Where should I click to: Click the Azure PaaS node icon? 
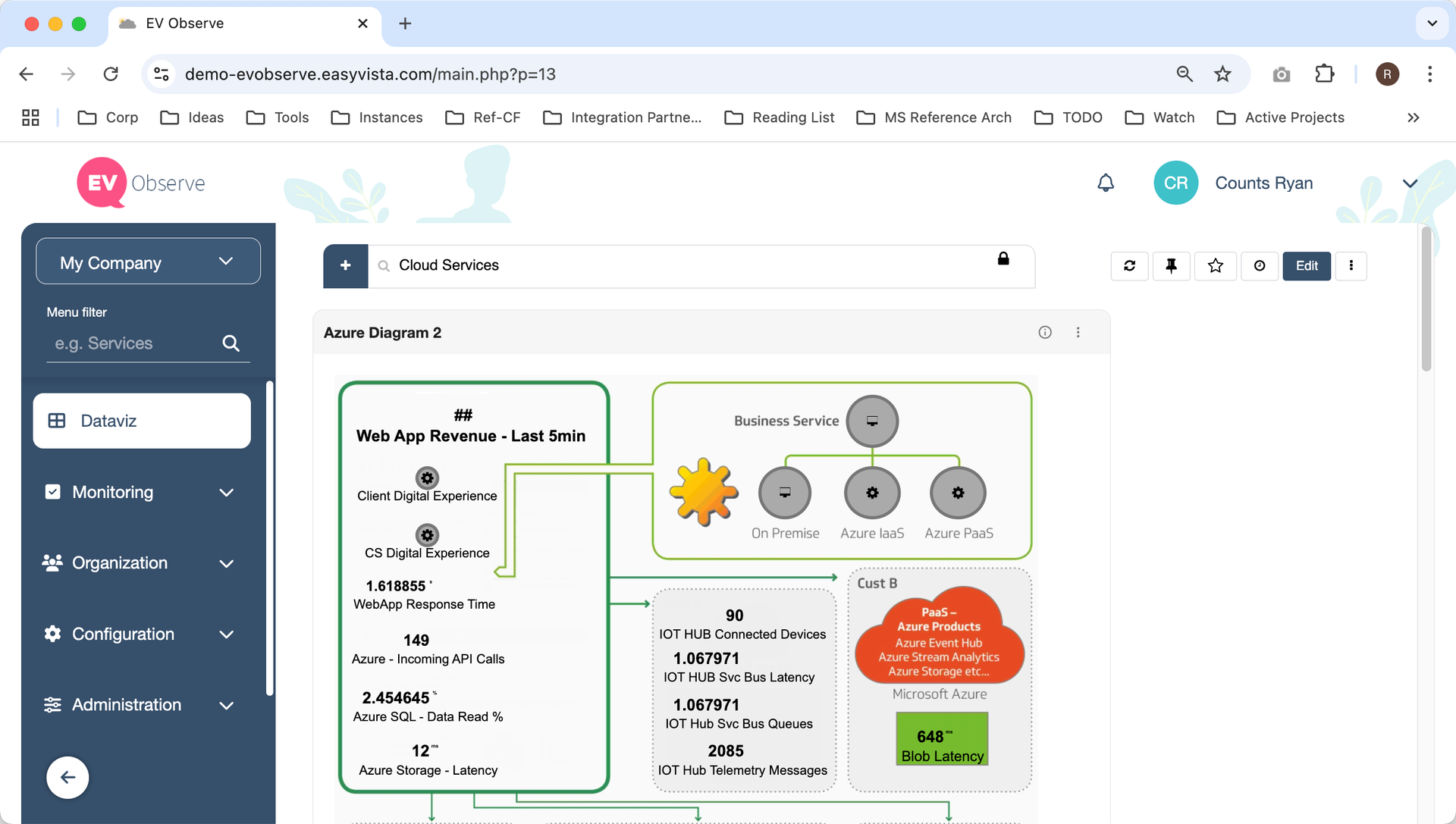[x=958, y=493]
